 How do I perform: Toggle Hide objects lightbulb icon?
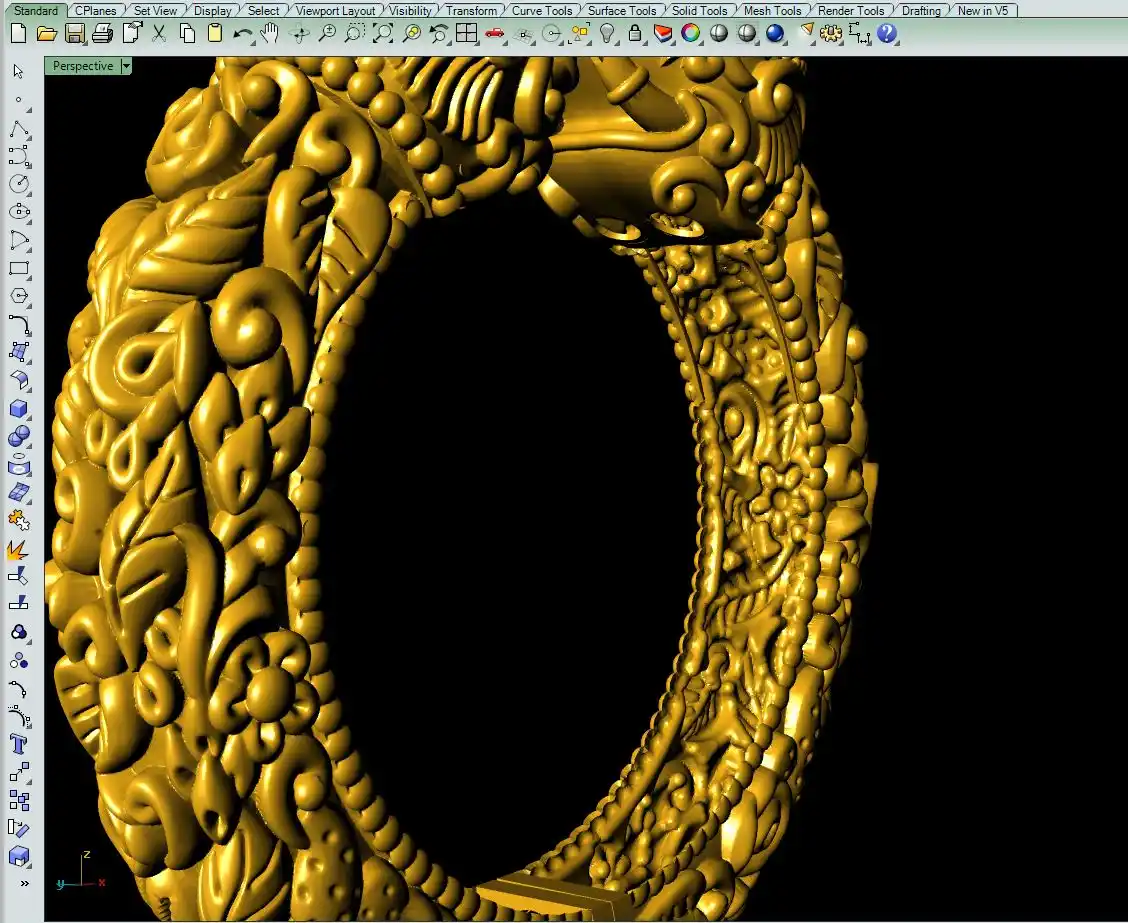(607, 33)
